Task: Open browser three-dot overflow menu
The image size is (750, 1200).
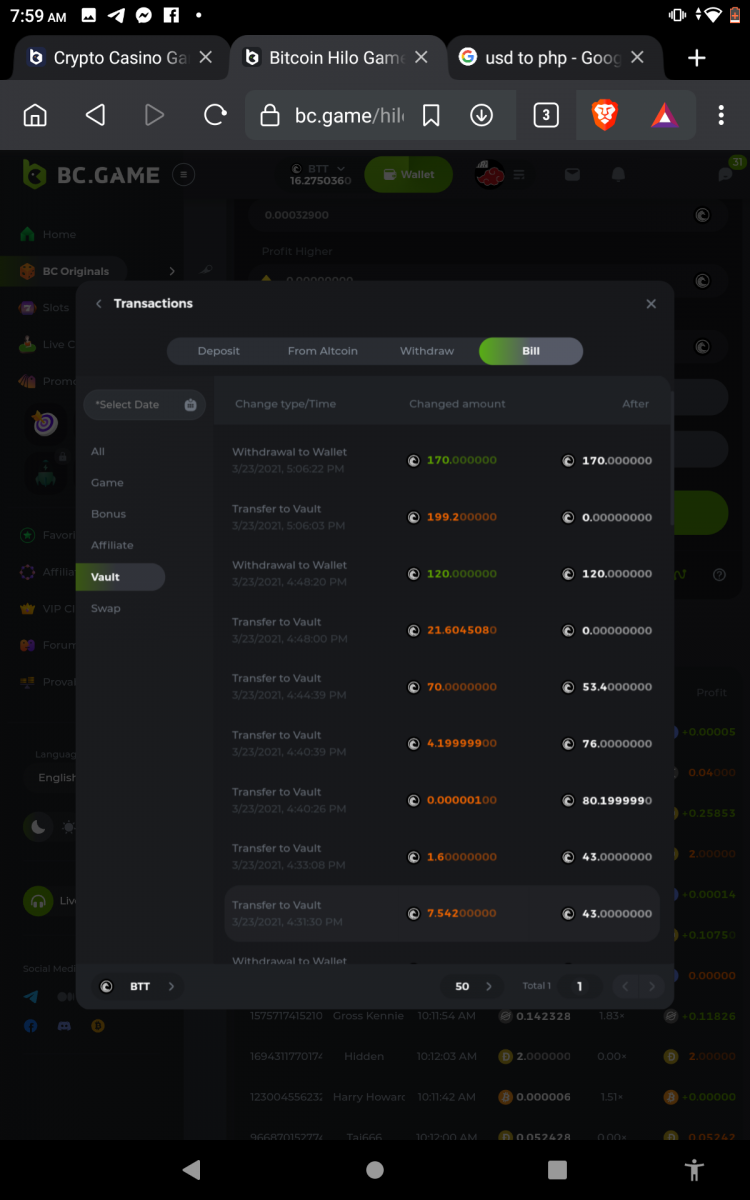Action: point(720,116)
